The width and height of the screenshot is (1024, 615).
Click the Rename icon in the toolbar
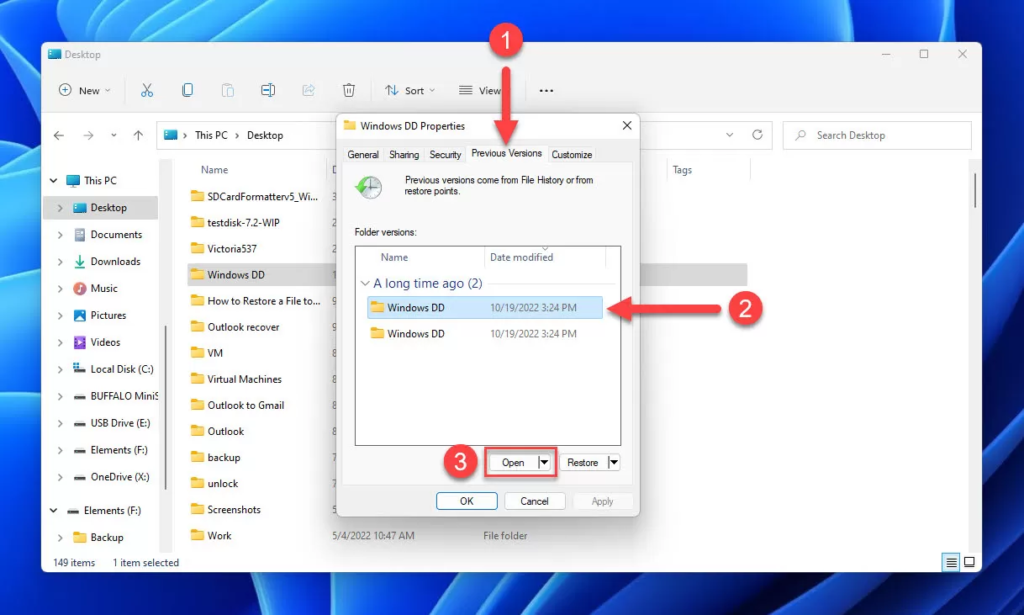pyautogui.click(x=268, y=90)
